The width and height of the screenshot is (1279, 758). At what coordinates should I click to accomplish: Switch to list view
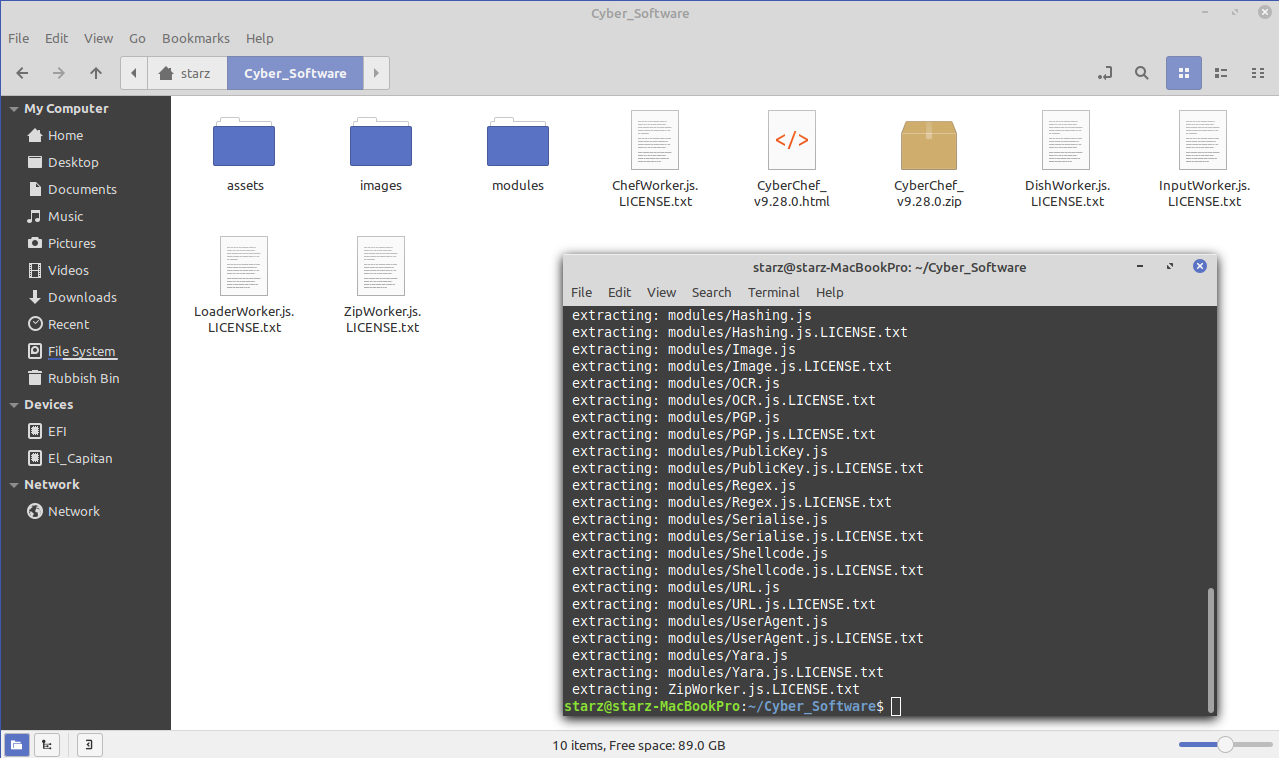click(1220, 73)
